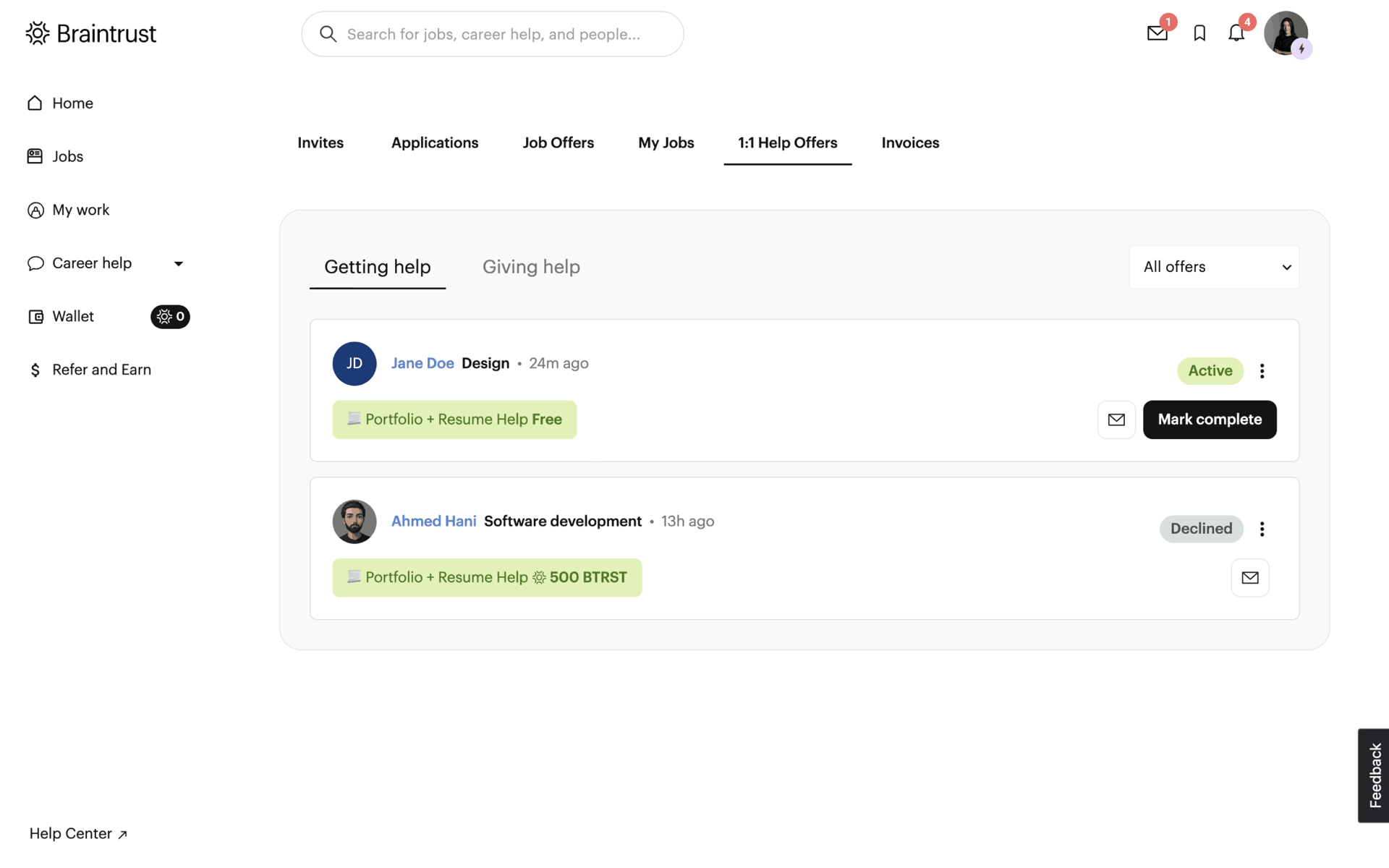Image resolution: width=1389 pixels, height=868 pixels.
Task: Open Ahmed Hani's profile link
Action: pyautogui.click(x=433, y=522)
